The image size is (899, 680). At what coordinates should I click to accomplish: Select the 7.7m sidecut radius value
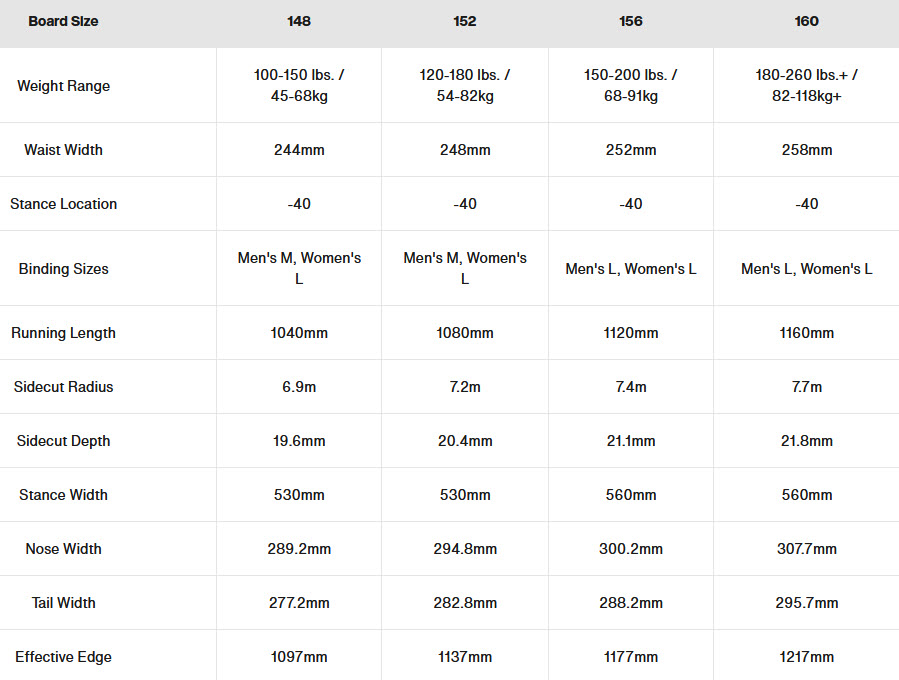(806, 387)
